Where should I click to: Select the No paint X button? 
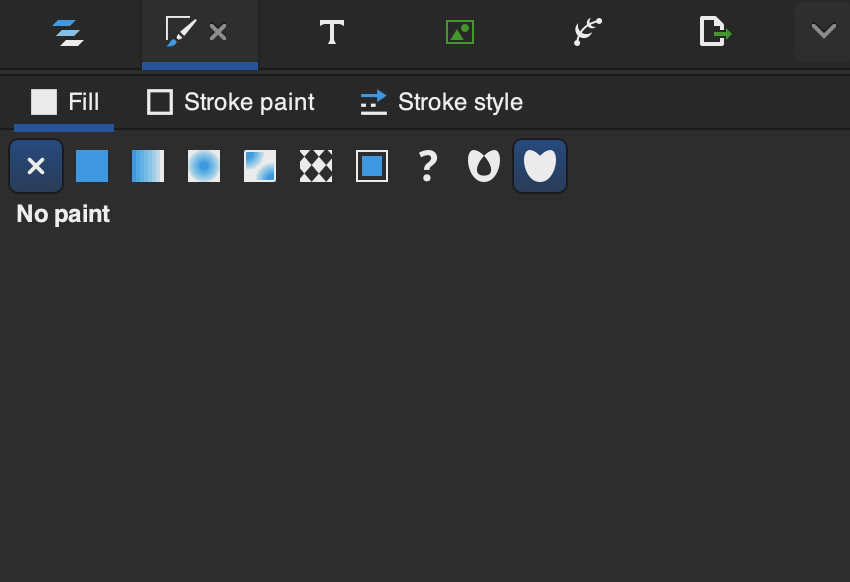click(36, 166)
